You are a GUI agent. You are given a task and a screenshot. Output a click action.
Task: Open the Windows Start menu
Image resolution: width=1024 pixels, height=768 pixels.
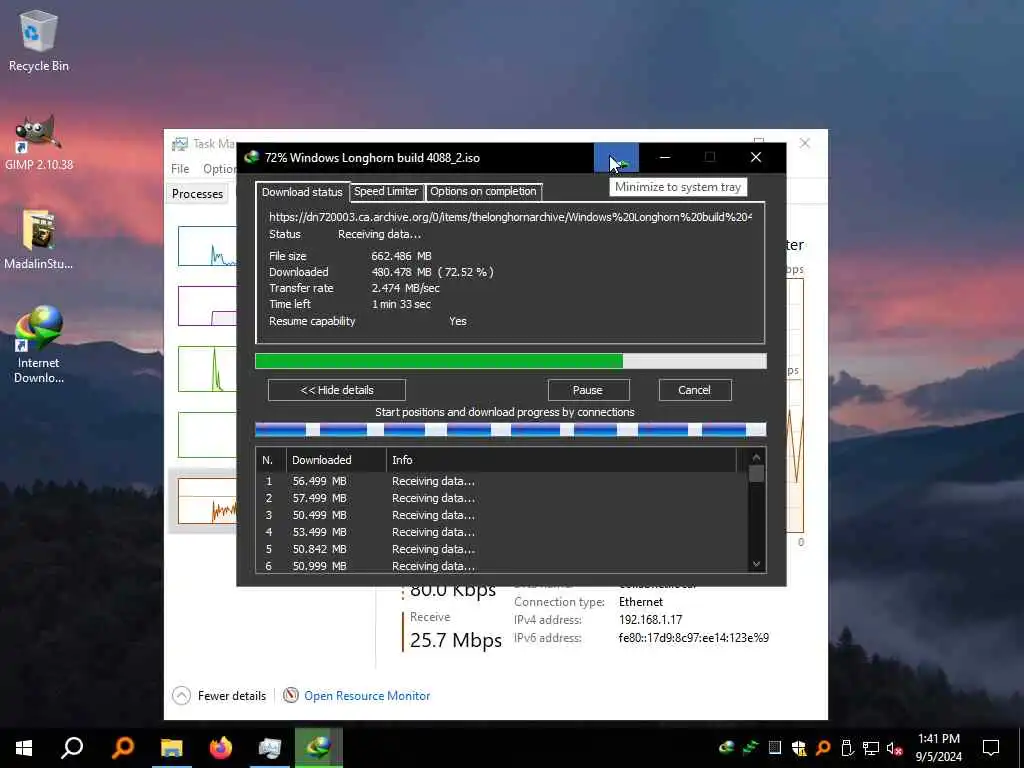(x=24, y=748)
